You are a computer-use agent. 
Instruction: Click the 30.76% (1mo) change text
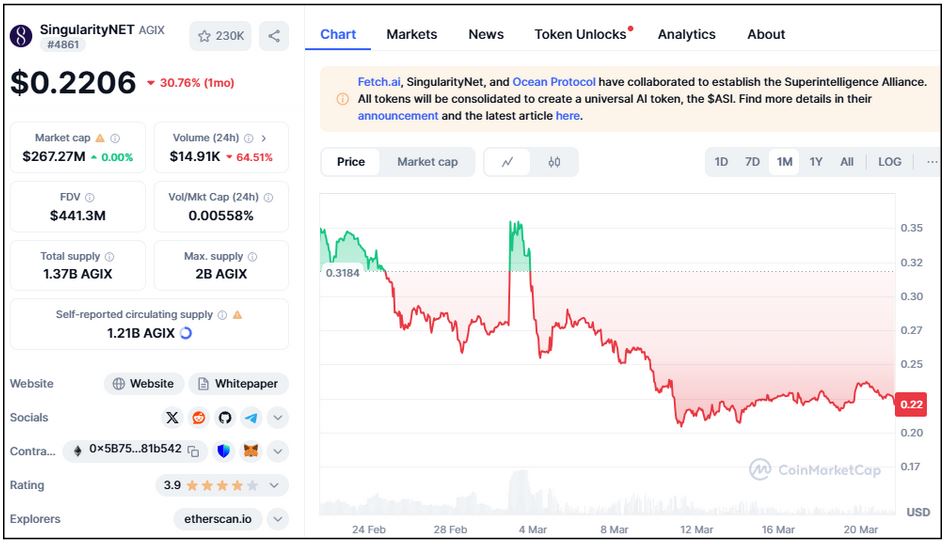[x=197, y=83]
